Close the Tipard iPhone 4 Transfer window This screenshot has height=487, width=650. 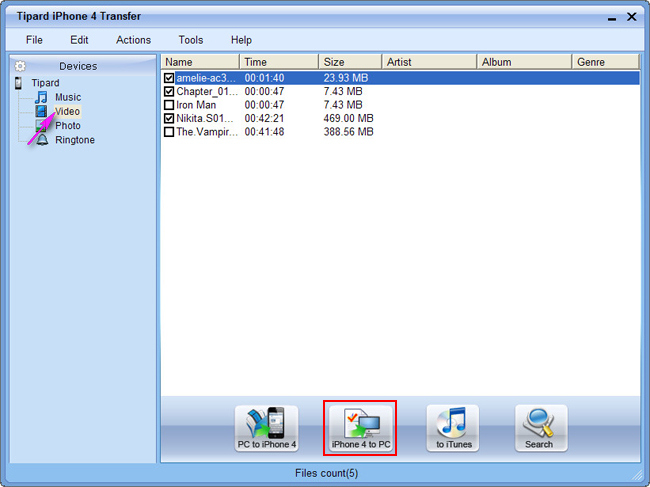[x=632, y=17]
